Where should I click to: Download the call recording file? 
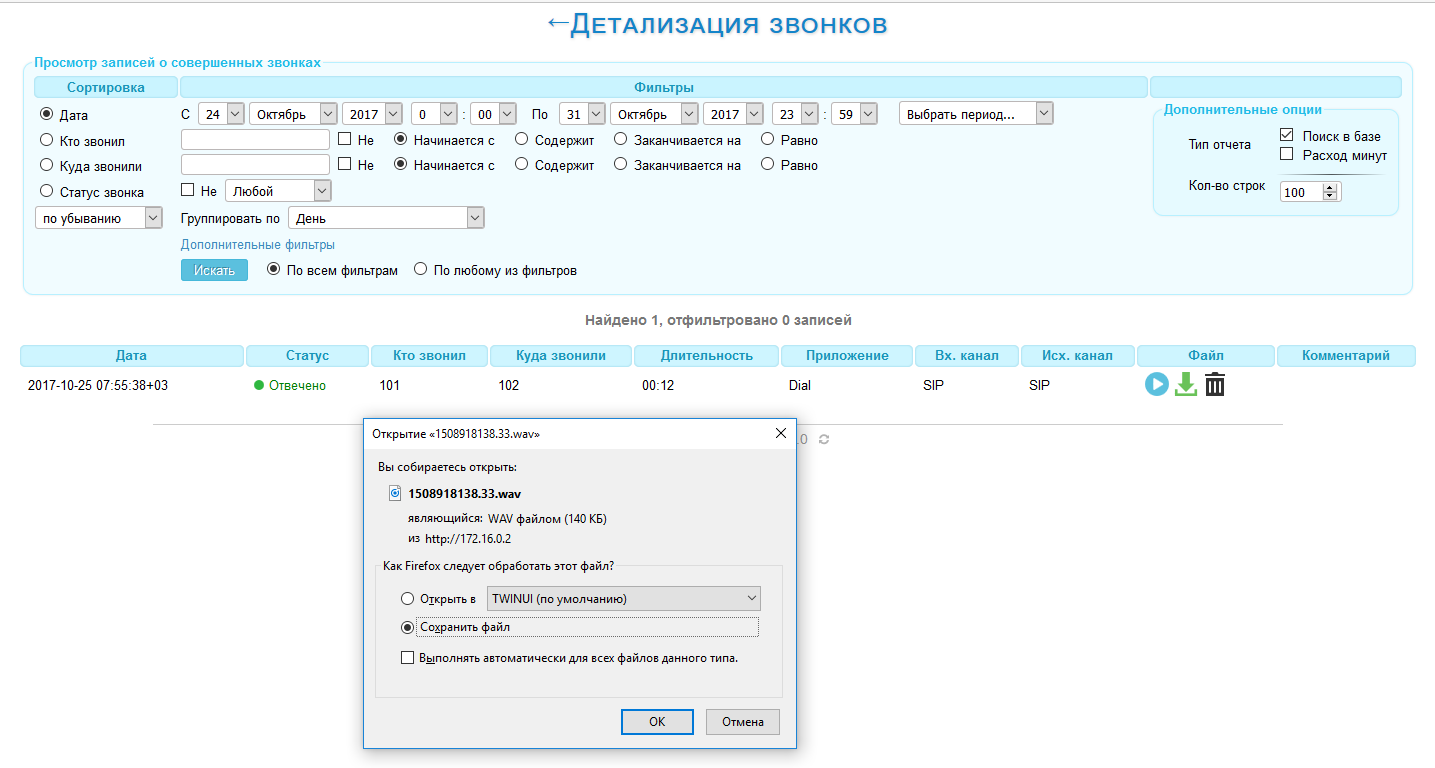(x=1185, y=384)
